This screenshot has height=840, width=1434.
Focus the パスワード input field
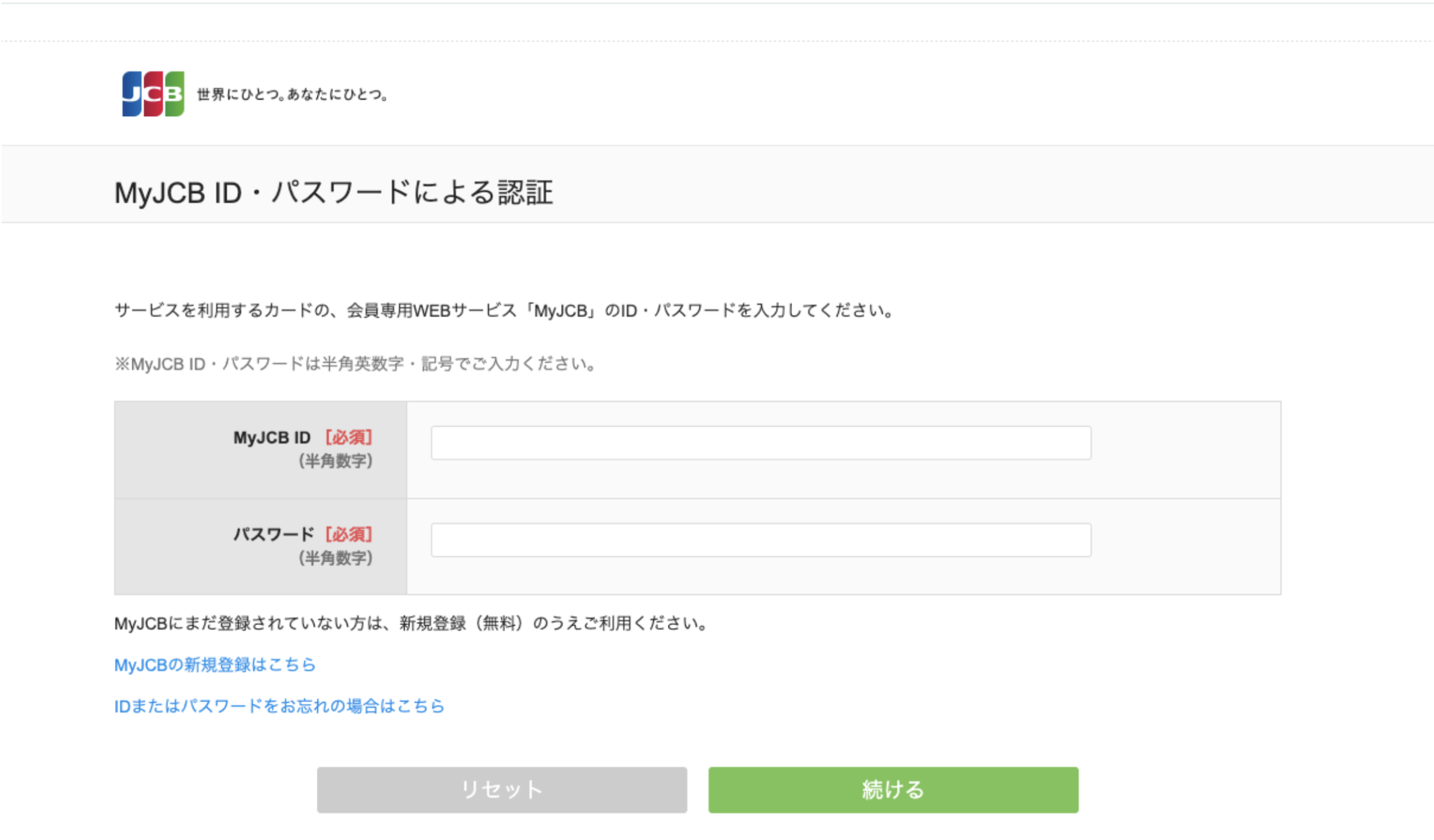pyautogui.click(x=761, y=540)
